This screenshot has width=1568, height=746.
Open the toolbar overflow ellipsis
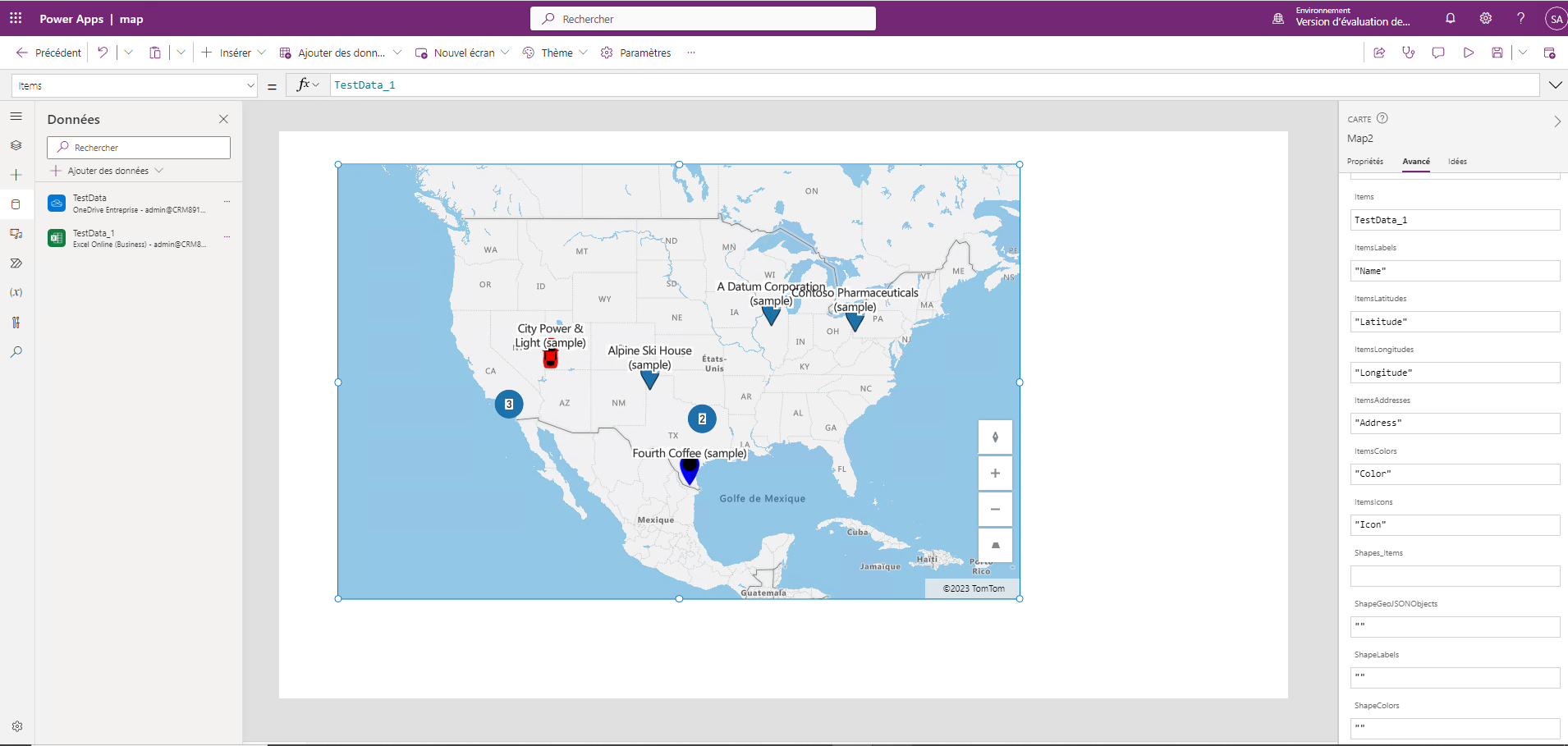pos(691,53)
